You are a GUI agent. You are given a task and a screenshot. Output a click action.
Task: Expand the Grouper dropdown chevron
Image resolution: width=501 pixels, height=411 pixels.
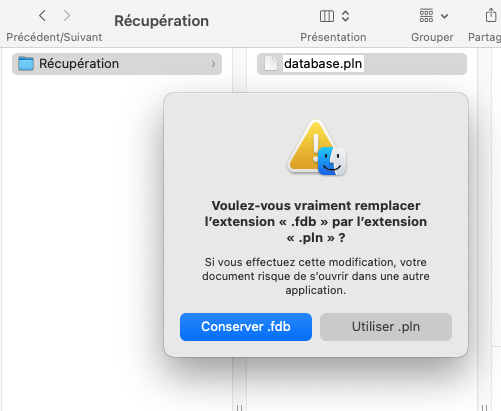pyautogui.click(x=444, y=16)
